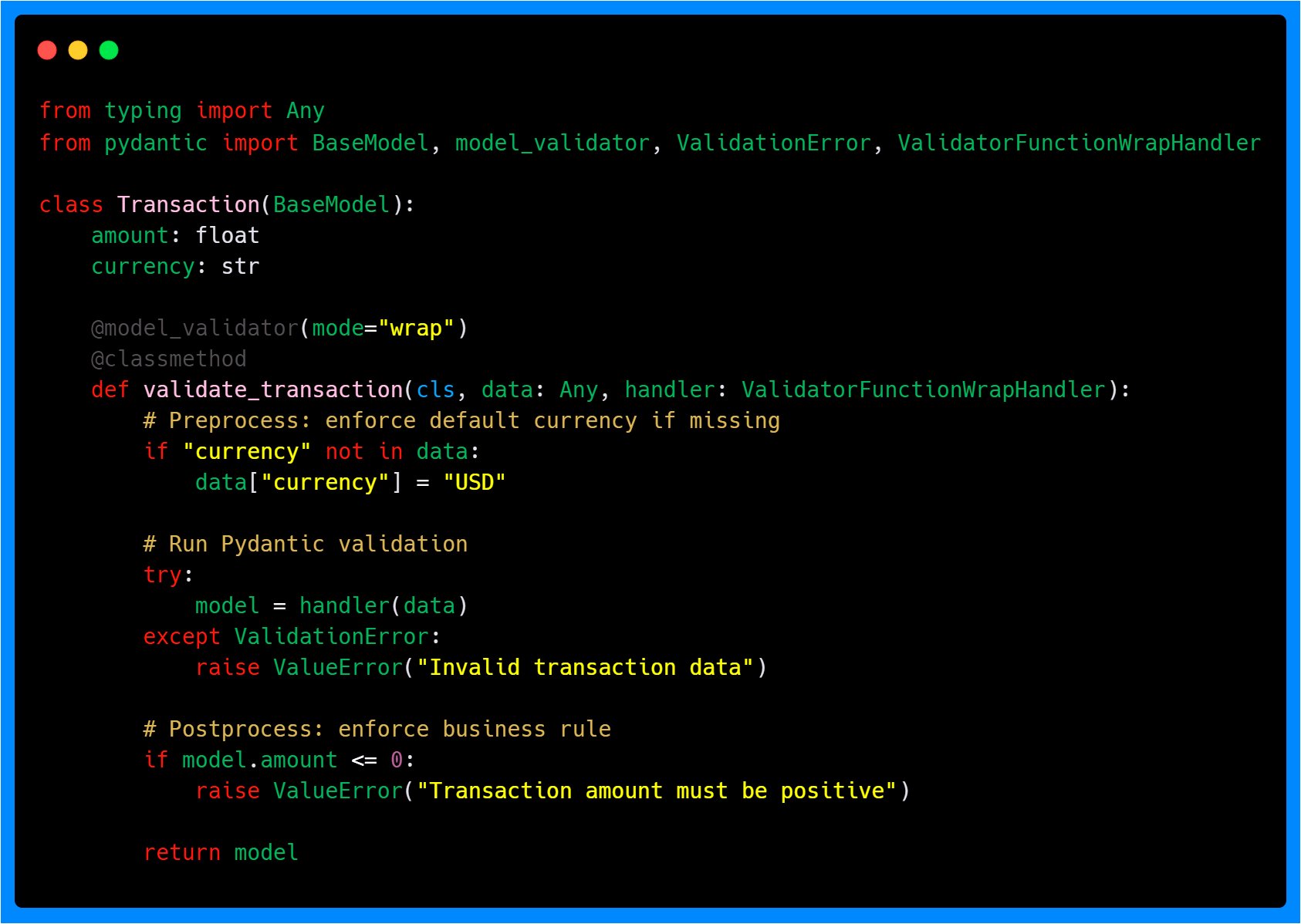Click the red traffic light window control
Image resolution: width=1301 pixels, height=924 pixels.
(47, 49)
